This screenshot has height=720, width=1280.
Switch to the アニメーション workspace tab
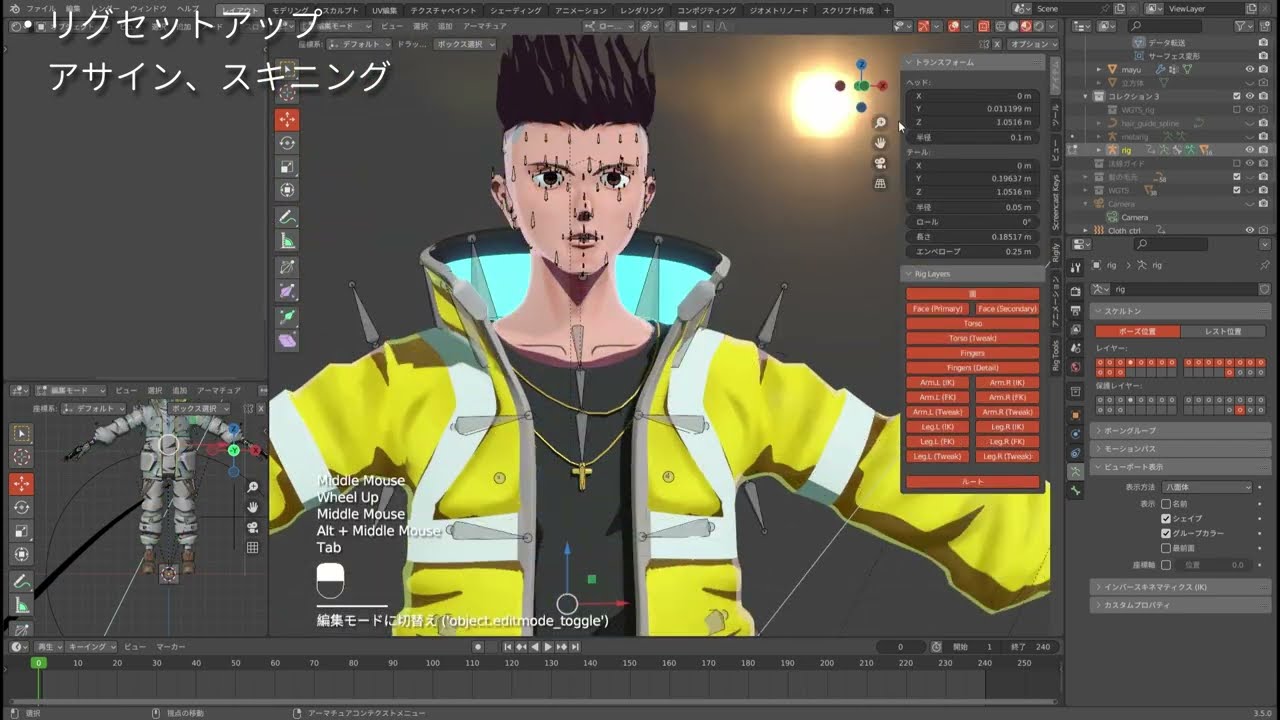tap(580, 10)
